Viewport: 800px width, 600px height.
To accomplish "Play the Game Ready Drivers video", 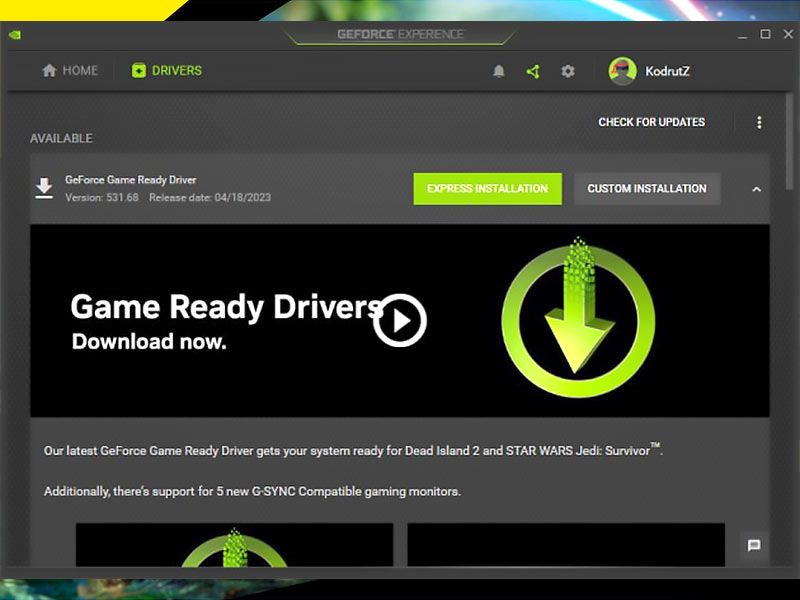I will (400, 320).
